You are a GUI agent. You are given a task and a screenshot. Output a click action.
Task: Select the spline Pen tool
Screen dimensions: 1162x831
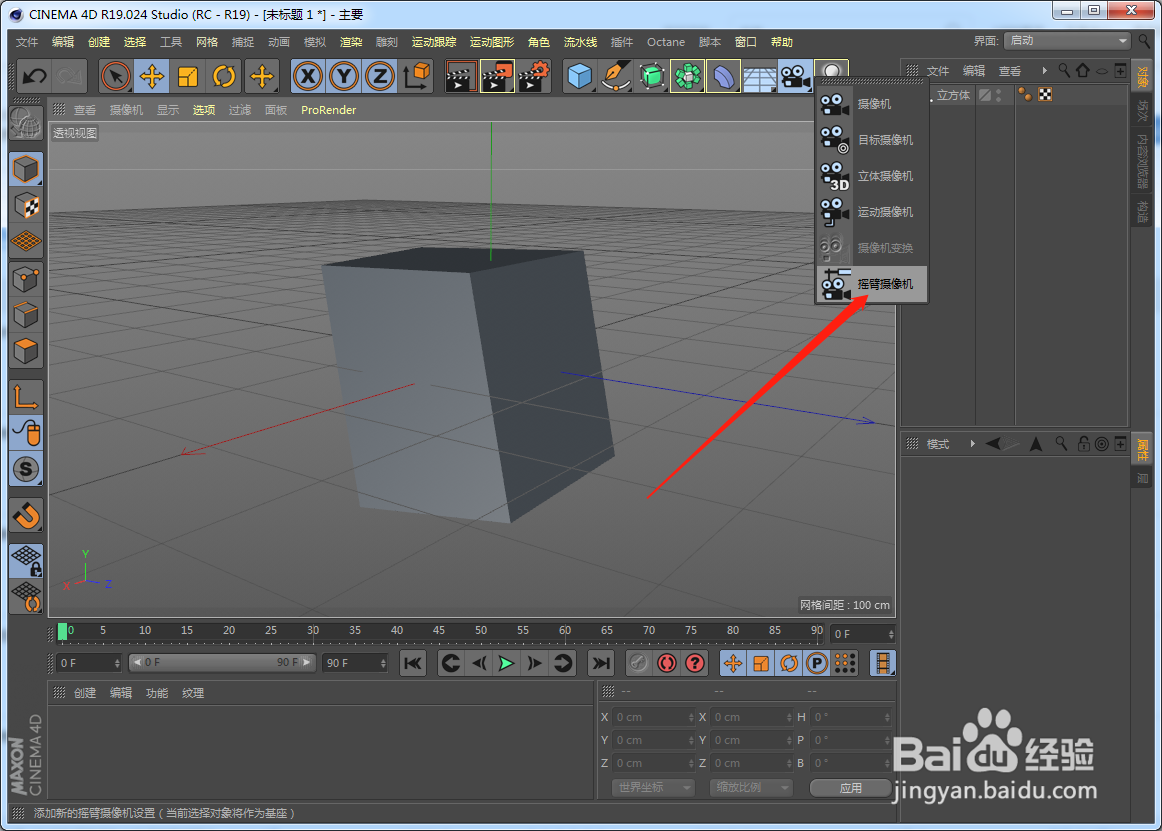[616, 76]
